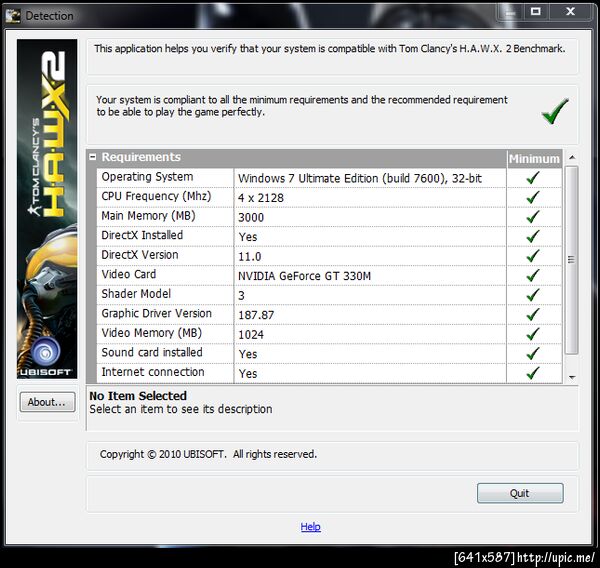Click the DirectX Version checkmark icon

(x=532, y=256)
